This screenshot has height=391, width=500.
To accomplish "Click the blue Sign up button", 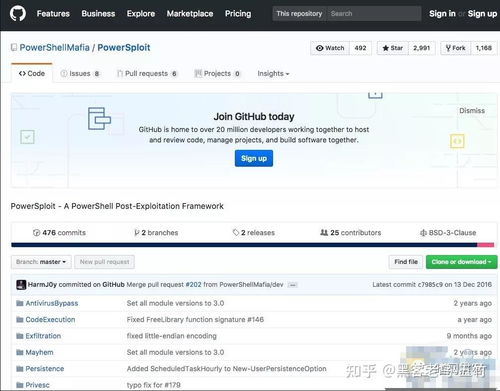I will (x=254, y=158).
